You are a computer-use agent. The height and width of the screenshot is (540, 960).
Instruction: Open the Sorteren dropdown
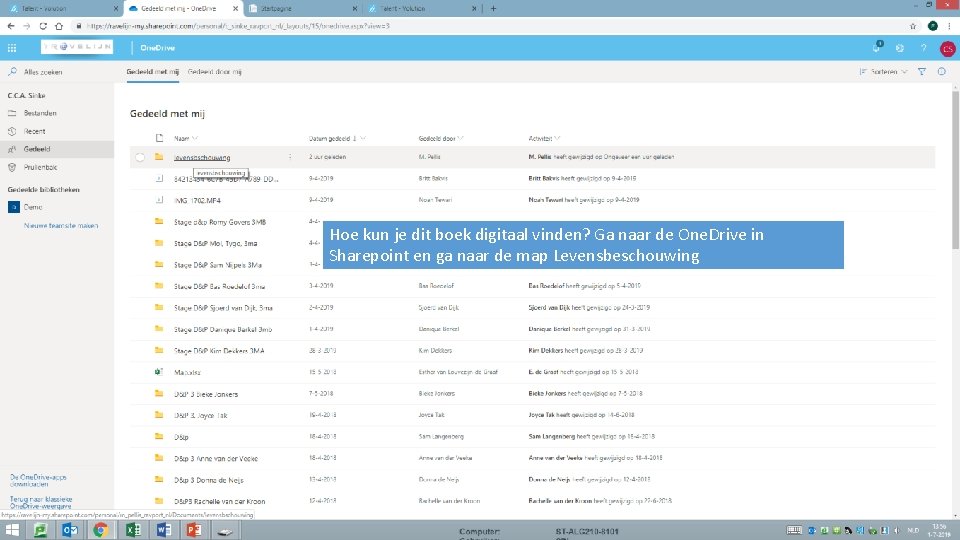[883, 72]
